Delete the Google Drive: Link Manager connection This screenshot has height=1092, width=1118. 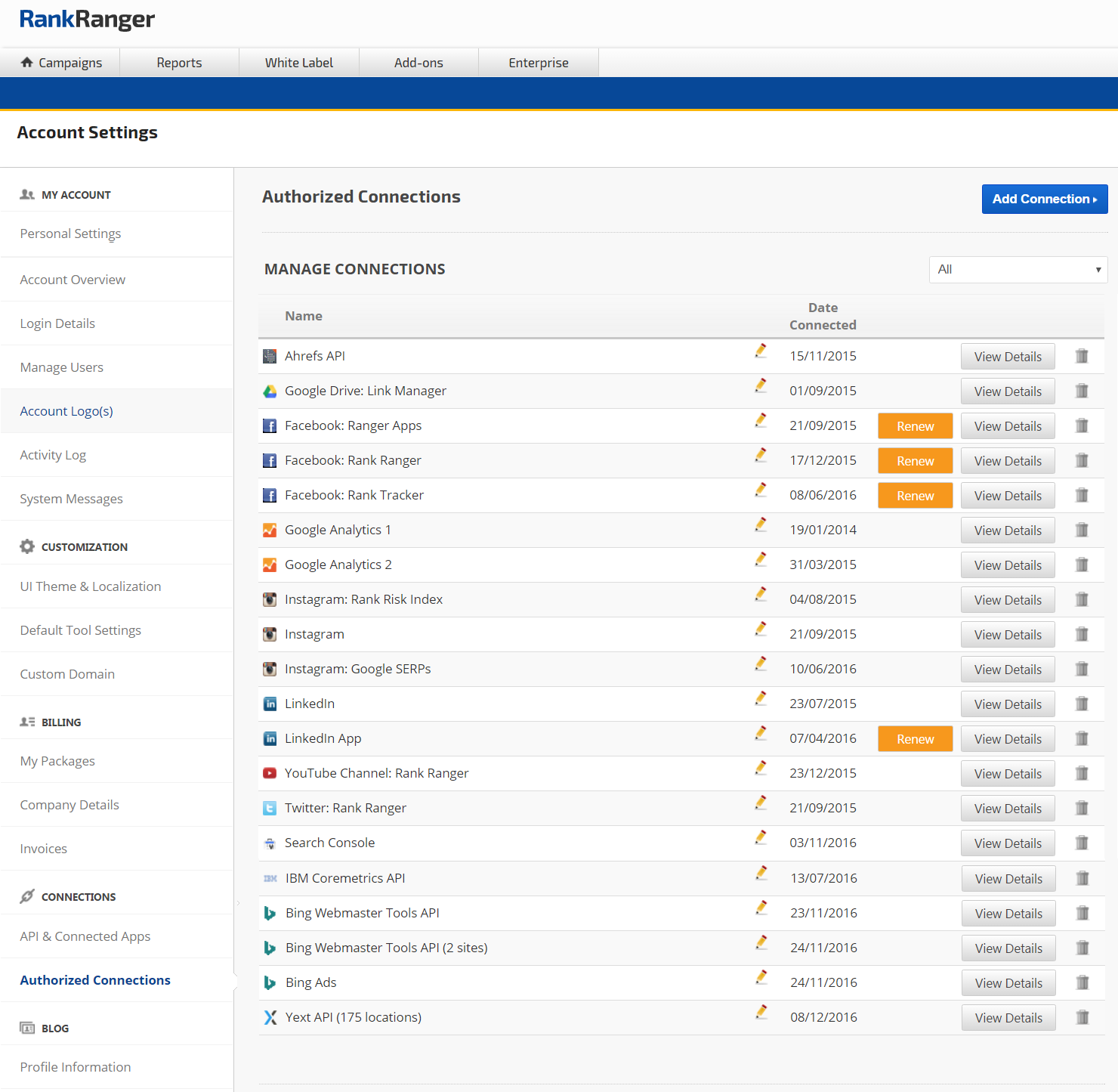pos(1082,391)
